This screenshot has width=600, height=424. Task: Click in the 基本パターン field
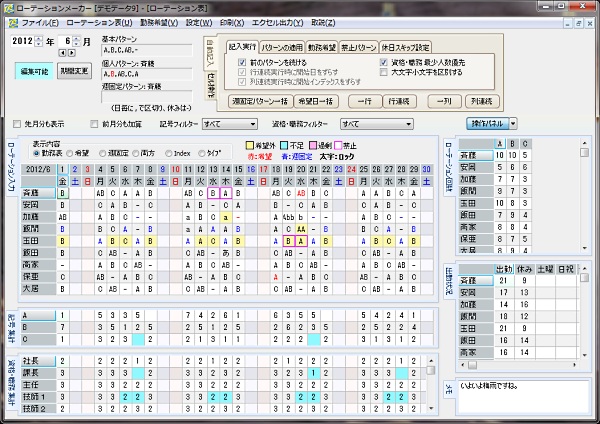pos(147,50)
